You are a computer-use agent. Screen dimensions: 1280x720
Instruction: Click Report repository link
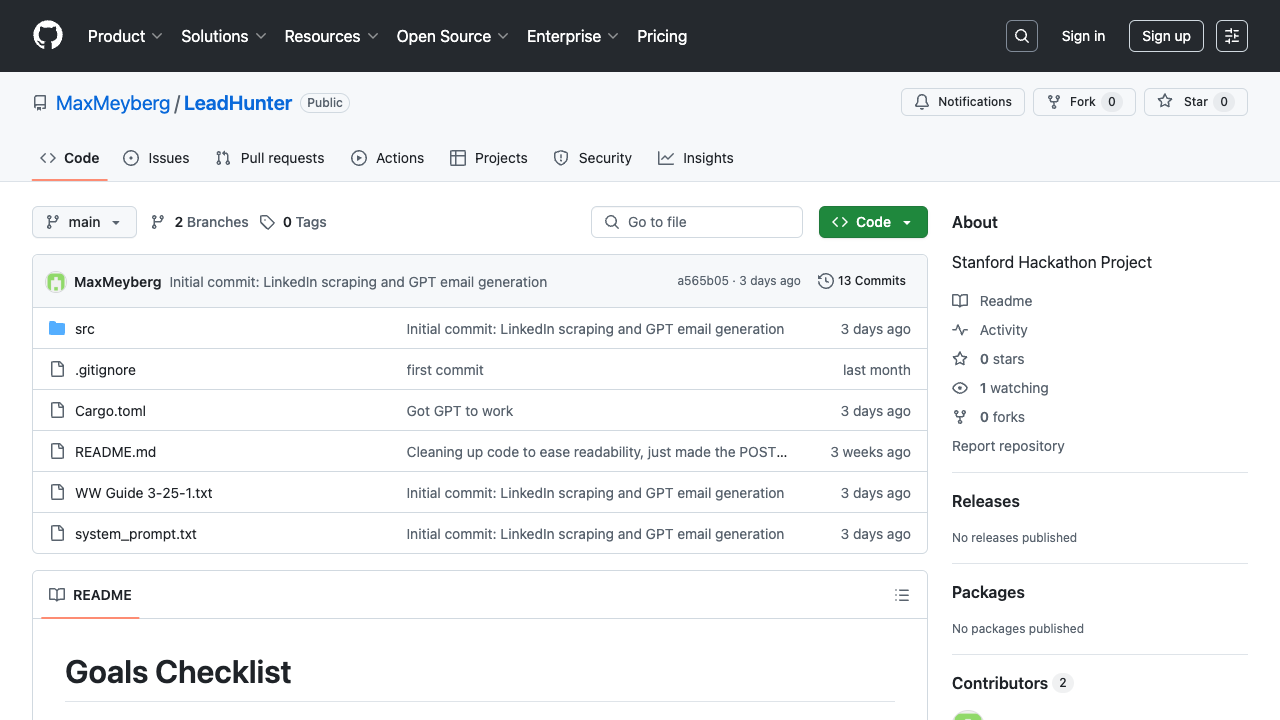(x=1008, y=446)
